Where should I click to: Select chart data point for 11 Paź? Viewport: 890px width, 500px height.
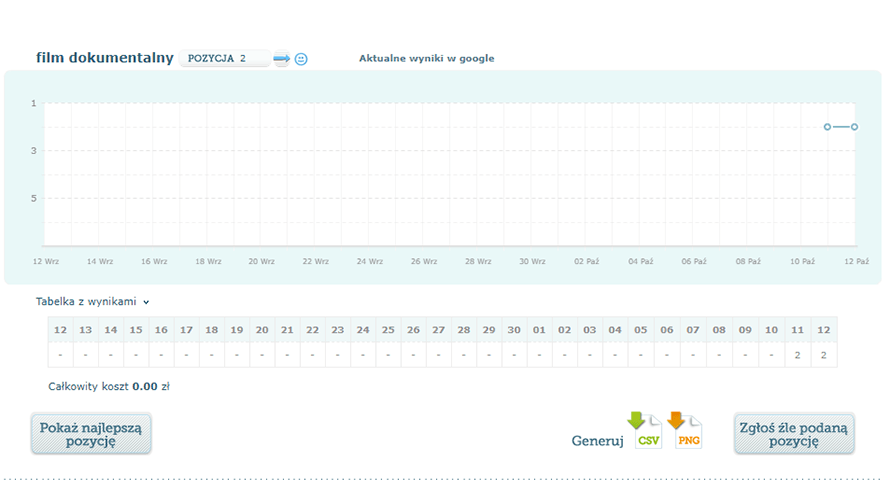pos(828,127)
